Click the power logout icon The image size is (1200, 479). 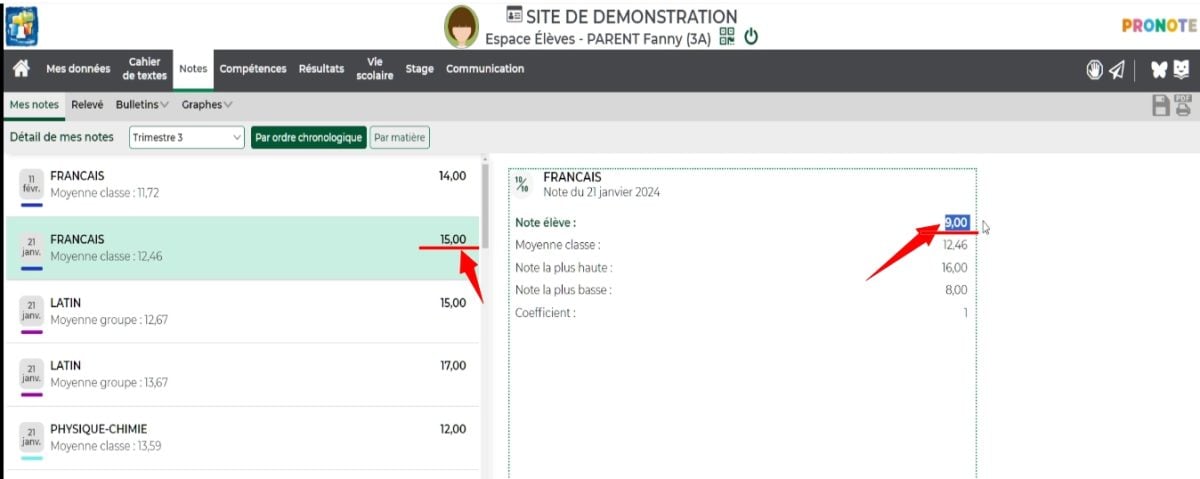(751, 37)
